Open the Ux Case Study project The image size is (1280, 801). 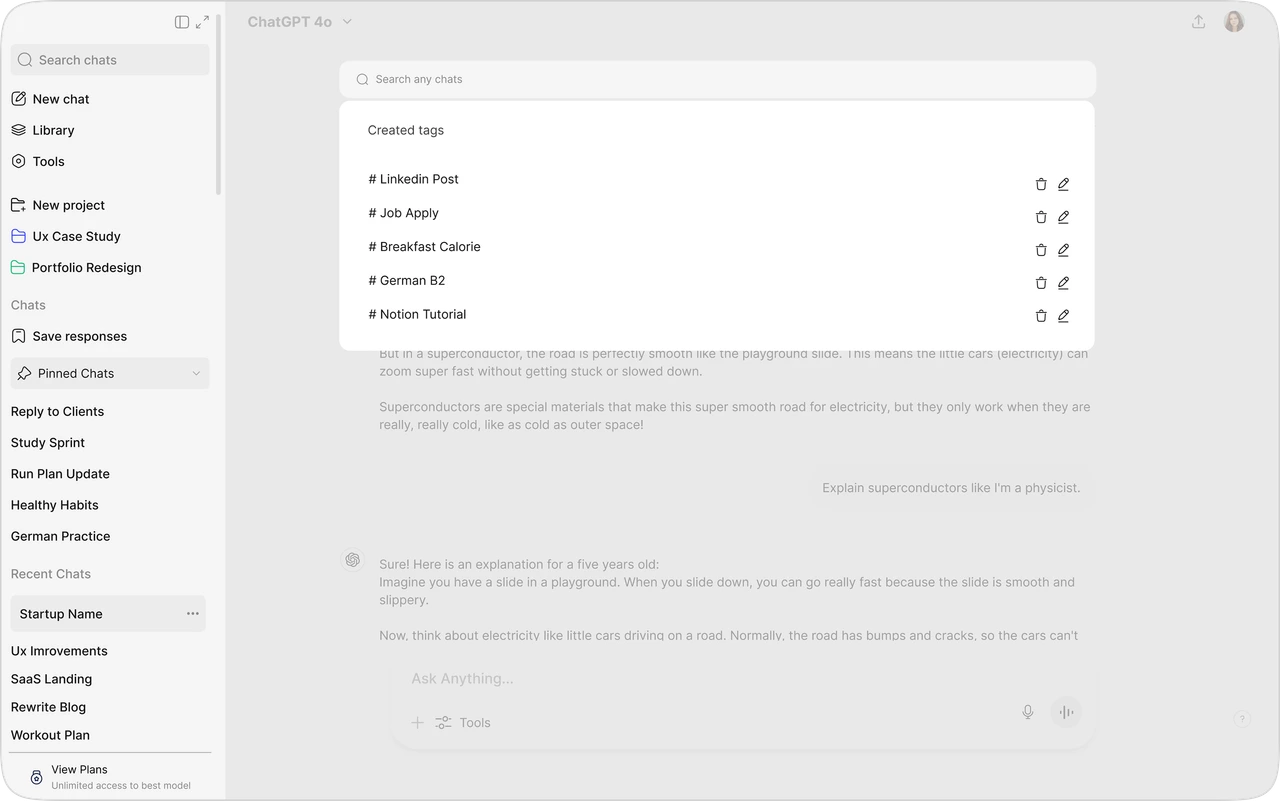coord(76,236)
